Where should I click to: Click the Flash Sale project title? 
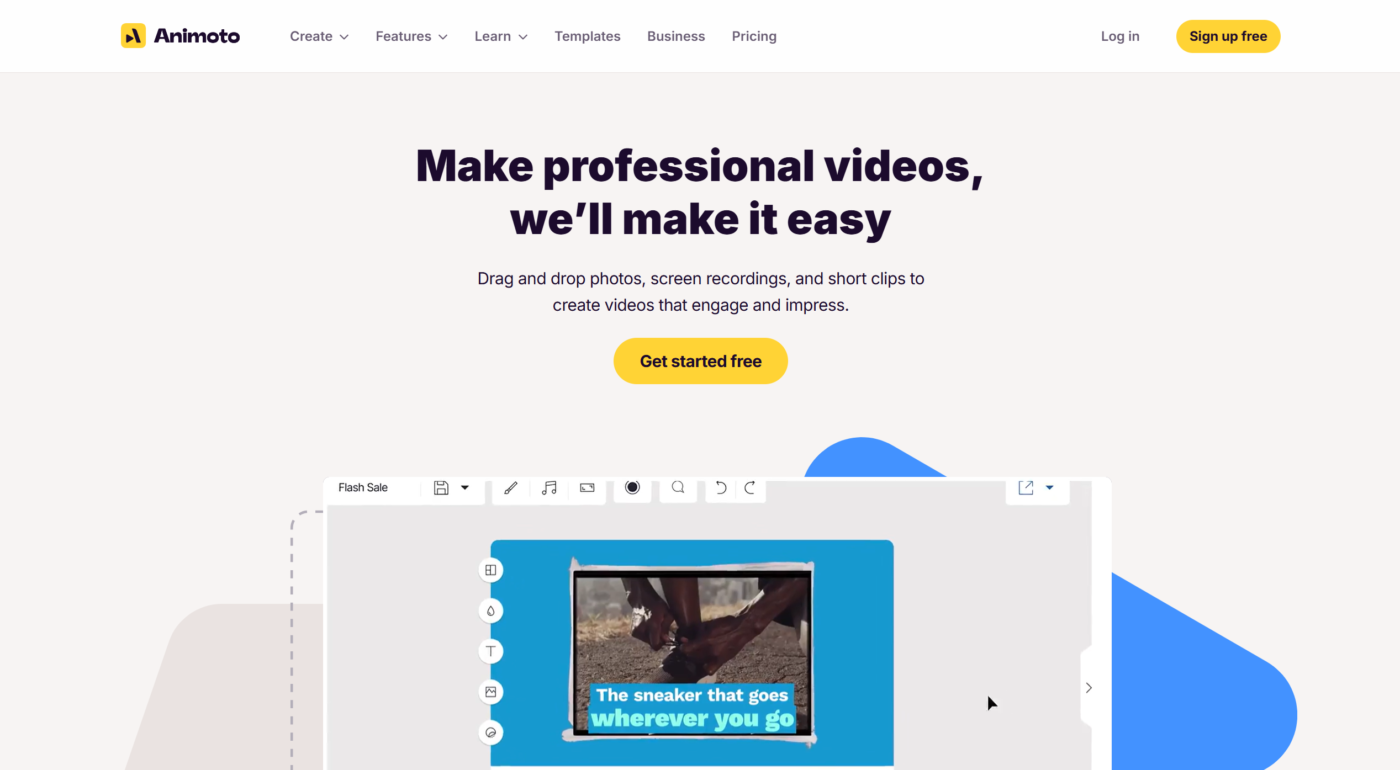point(363,488)
